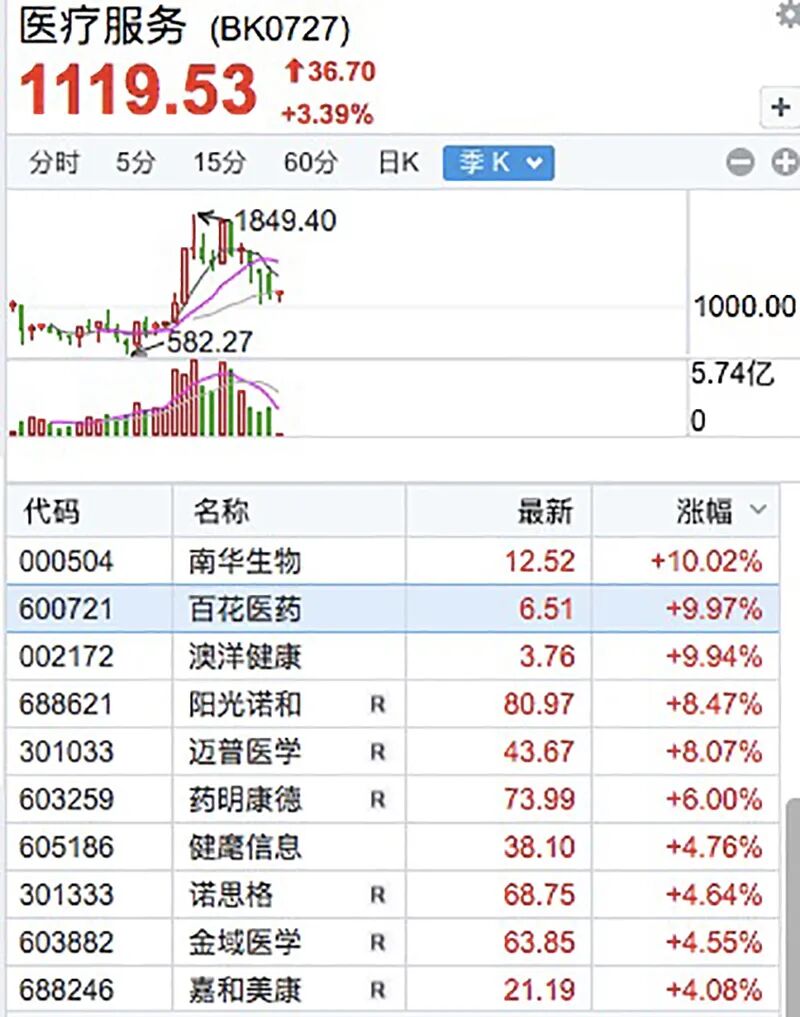Zoom out chart with minus icon
The image size is (800, 1017).
[740, 162]
